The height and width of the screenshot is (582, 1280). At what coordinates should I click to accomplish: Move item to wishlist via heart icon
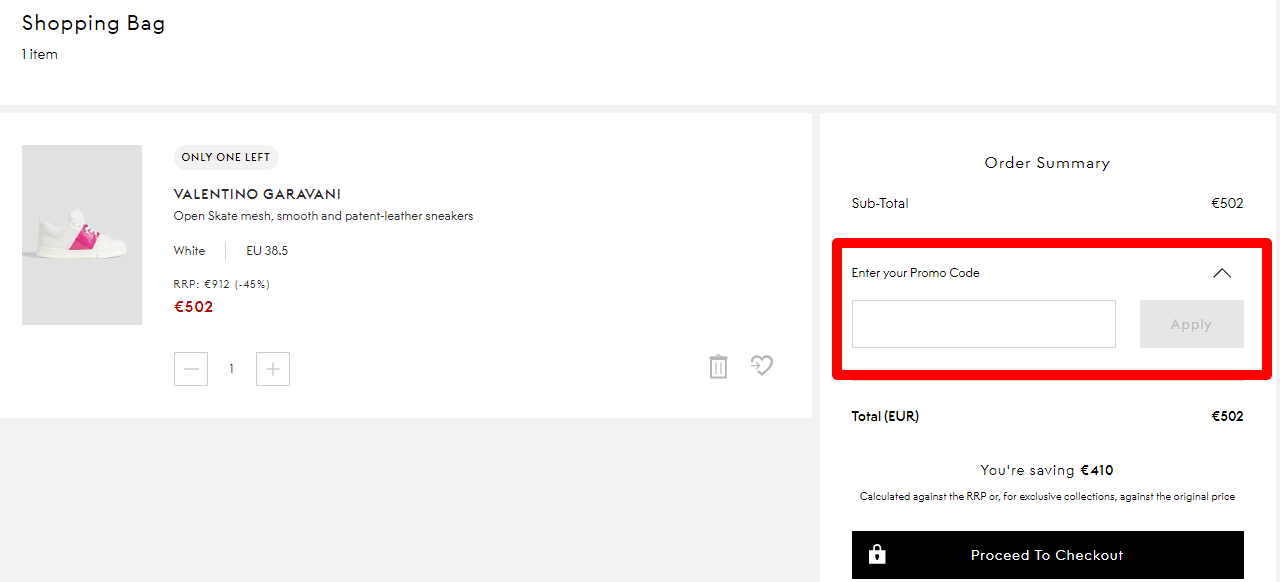tap(762, 366)
